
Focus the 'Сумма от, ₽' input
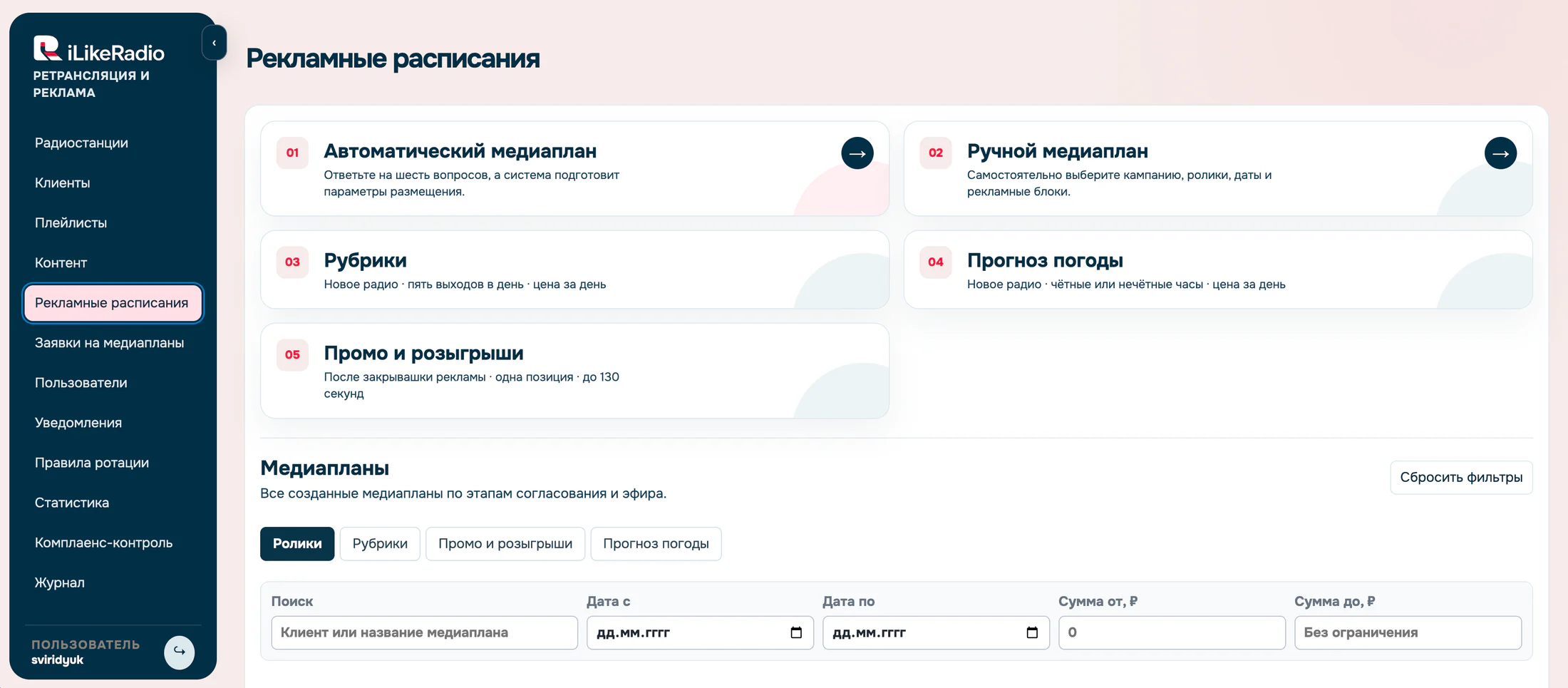(1172, 632)
